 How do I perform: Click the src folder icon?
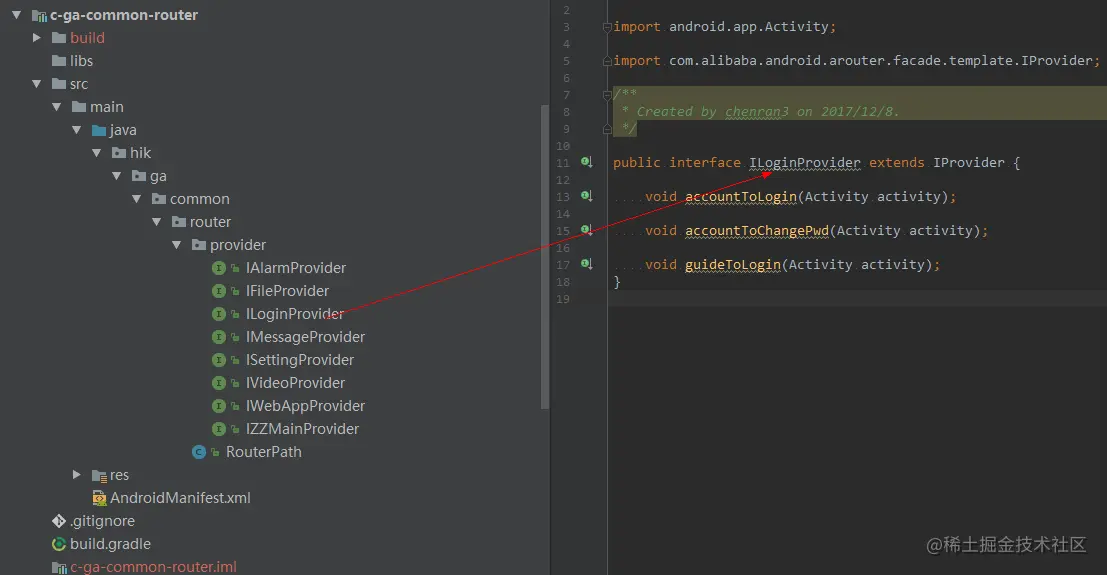[x=59, y=83]
